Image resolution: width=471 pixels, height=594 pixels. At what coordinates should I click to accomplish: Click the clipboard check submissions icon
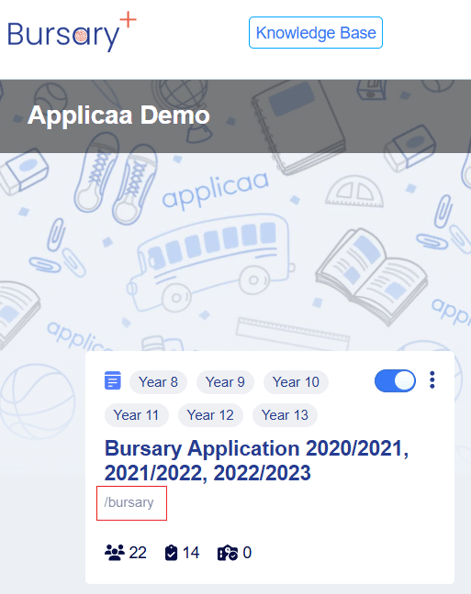171,552
